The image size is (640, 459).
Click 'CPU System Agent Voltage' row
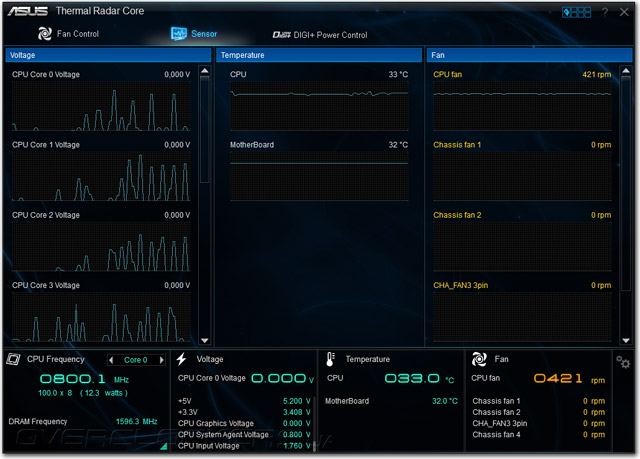pos(244,435)
